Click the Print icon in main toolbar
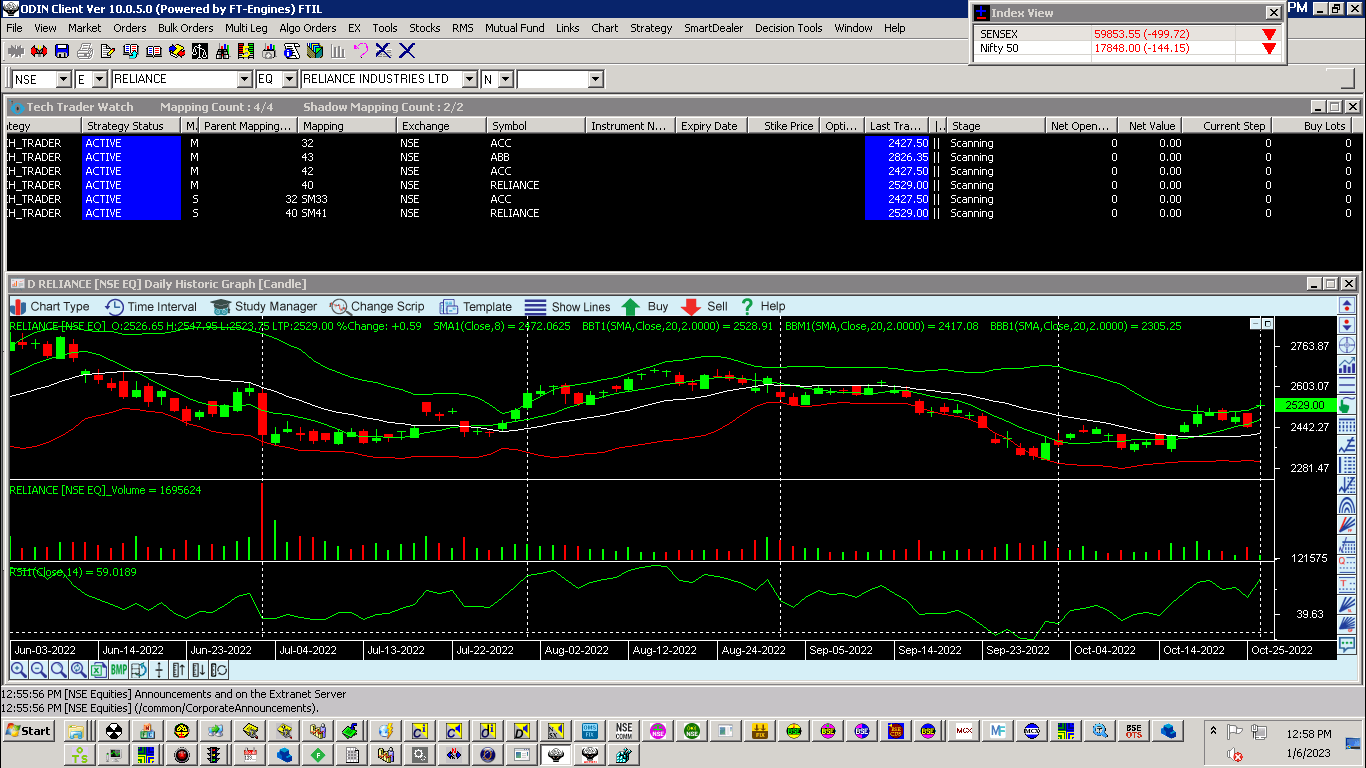 85,51
